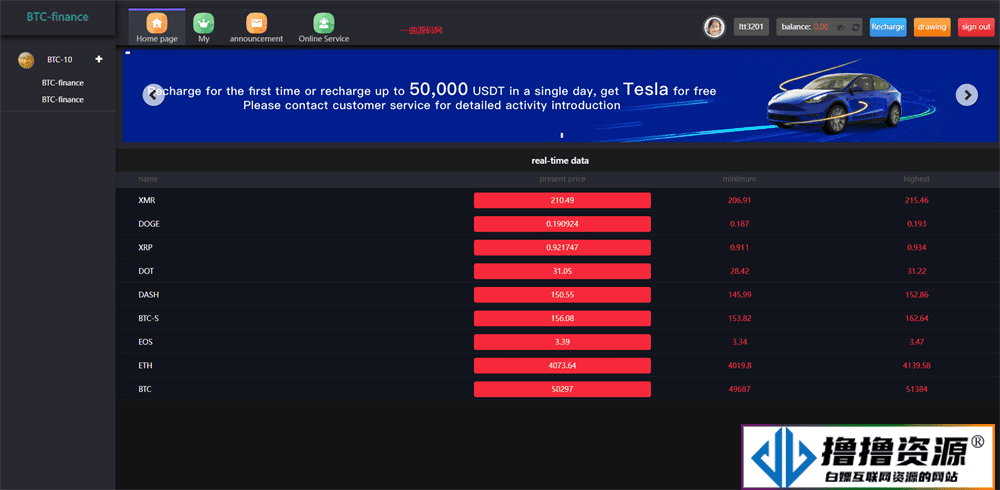Screen dimensions: 1000x490
Task: Click the DOT present price 31.05
Action: [562, 271]
